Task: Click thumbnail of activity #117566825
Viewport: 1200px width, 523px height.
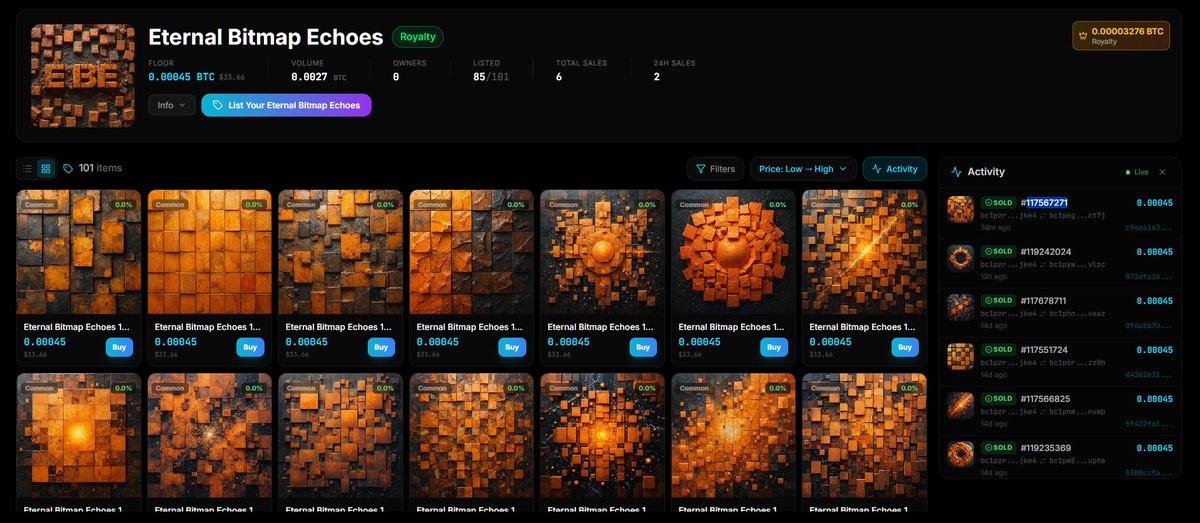Action: pos(960,404)
